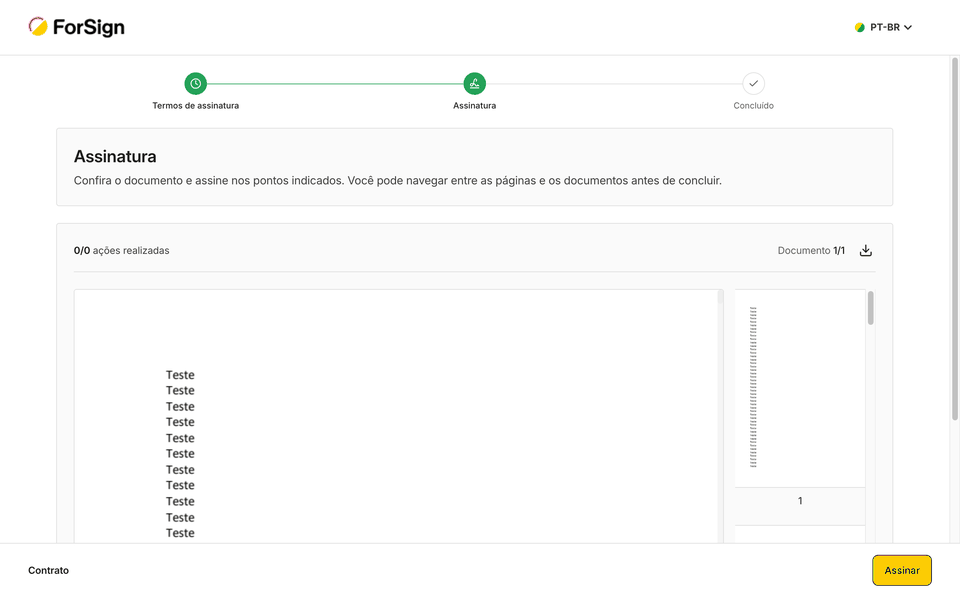The height and width of the screenshot is (597, 960).
Task: Click the Documento 1/1 indicator
Action: [811, 250]
